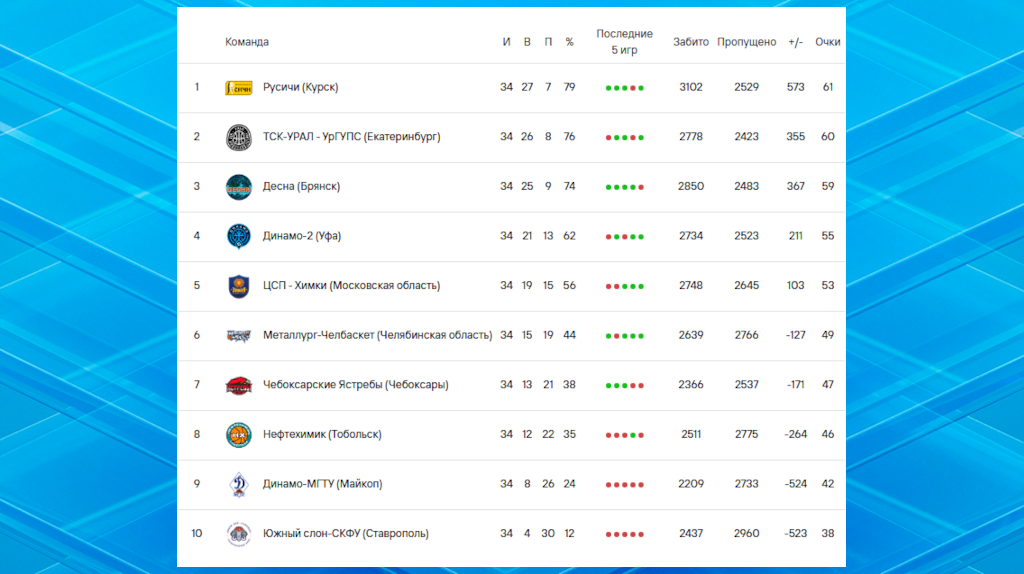Image resolution: width=1024 pixels, height=574 pixels.
Task: Open ЦСП - Химки (Московская область) name
Action: tap(351, 285)
